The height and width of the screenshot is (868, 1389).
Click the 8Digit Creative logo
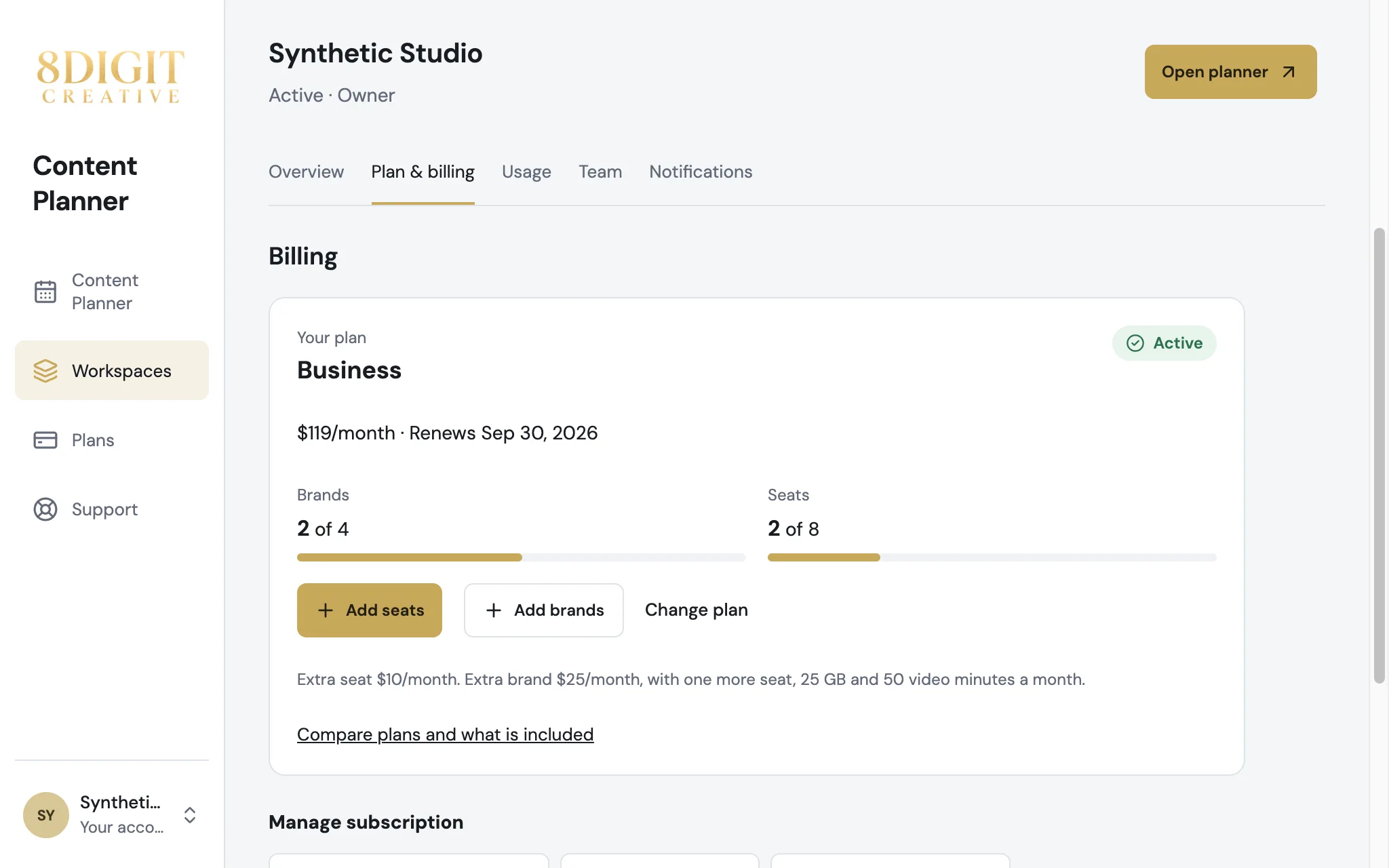click(x=111, y=77)
